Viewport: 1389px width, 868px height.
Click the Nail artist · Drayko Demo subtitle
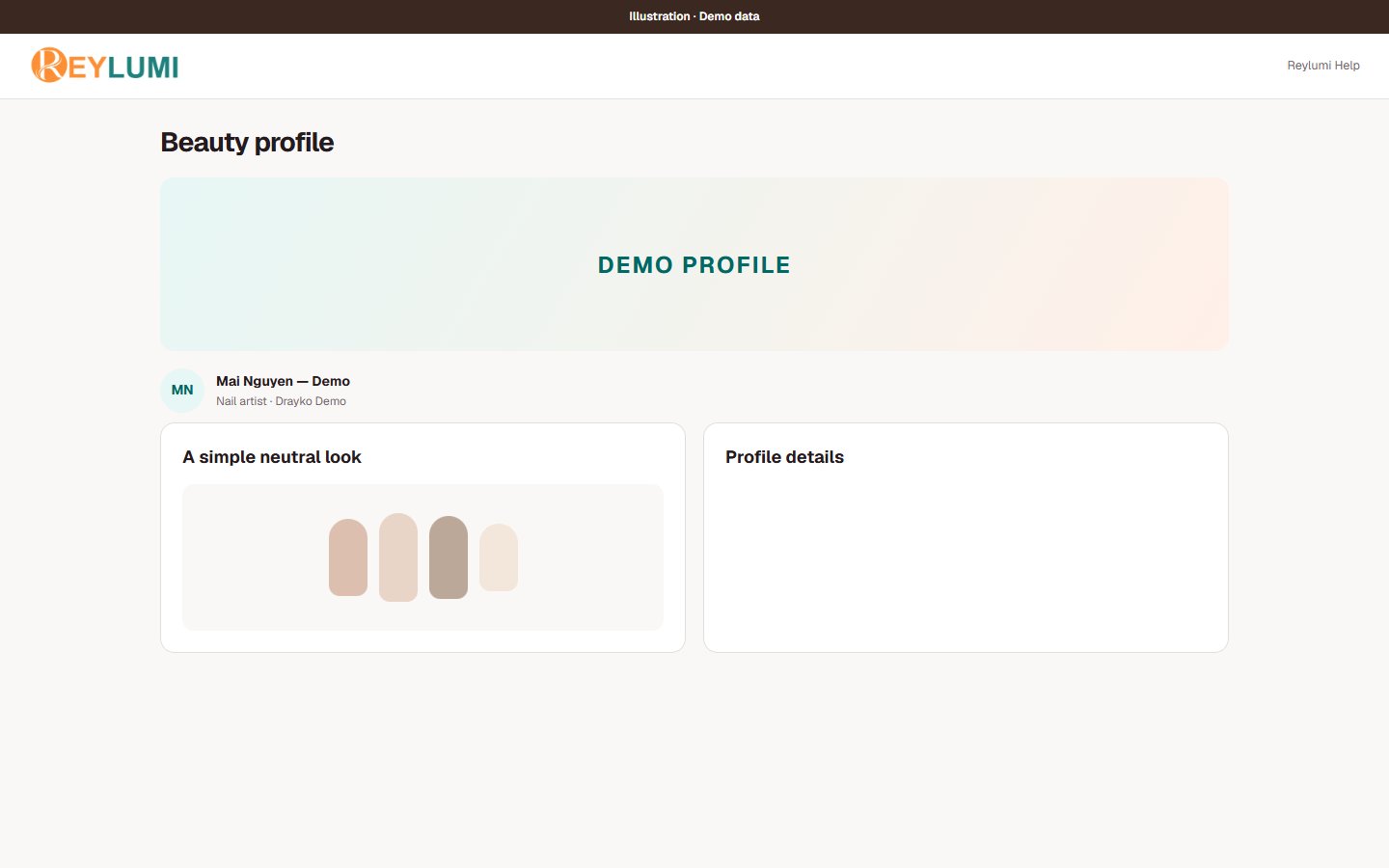pyautogui.click(x=281, y=401)
